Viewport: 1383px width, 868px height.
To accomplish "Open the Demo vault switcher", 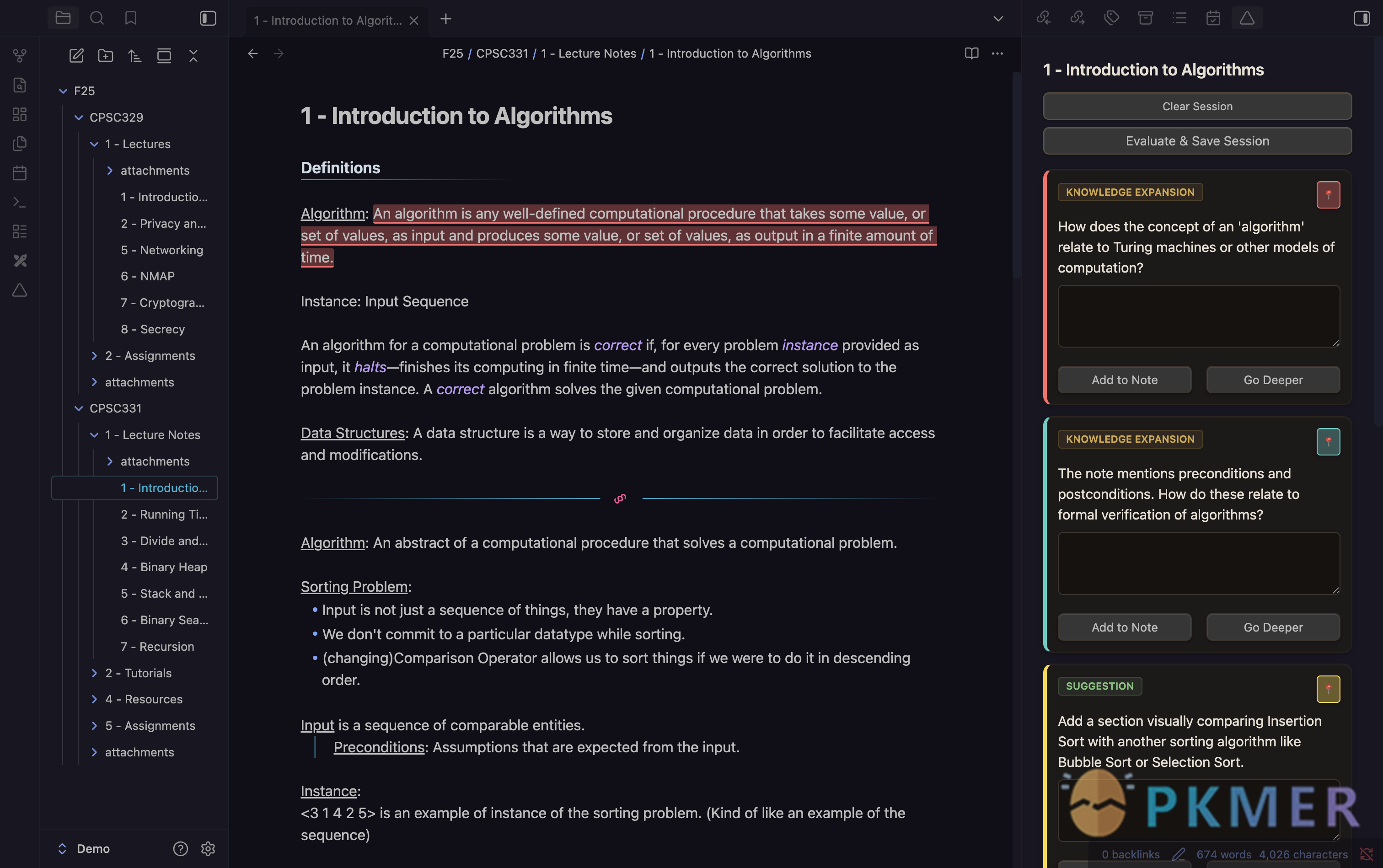I will click(84, 848).
